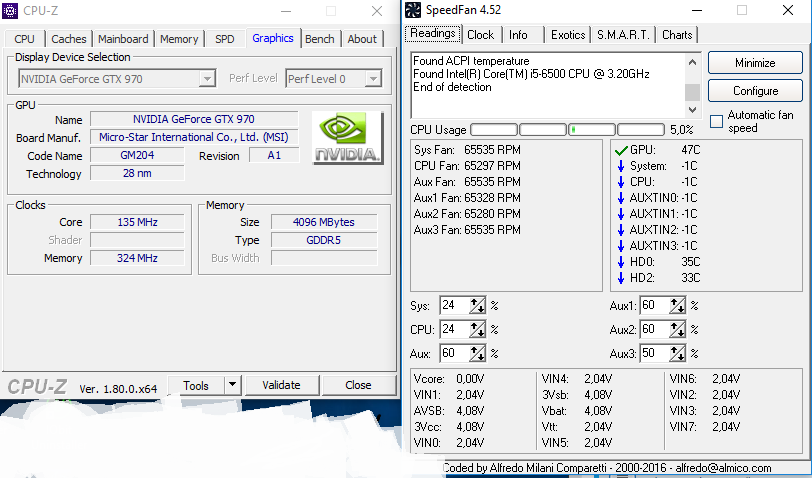
Task: Click the Technology 28 nm value
Action: tap(137, 173)
